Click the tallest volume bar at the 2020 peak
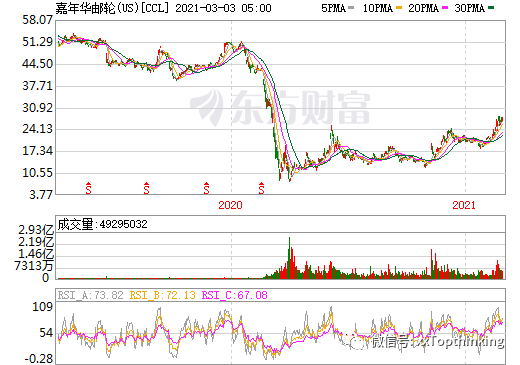The width and height of the screenshot is (520, 365). pyautogui.click(x=289, y=258)
